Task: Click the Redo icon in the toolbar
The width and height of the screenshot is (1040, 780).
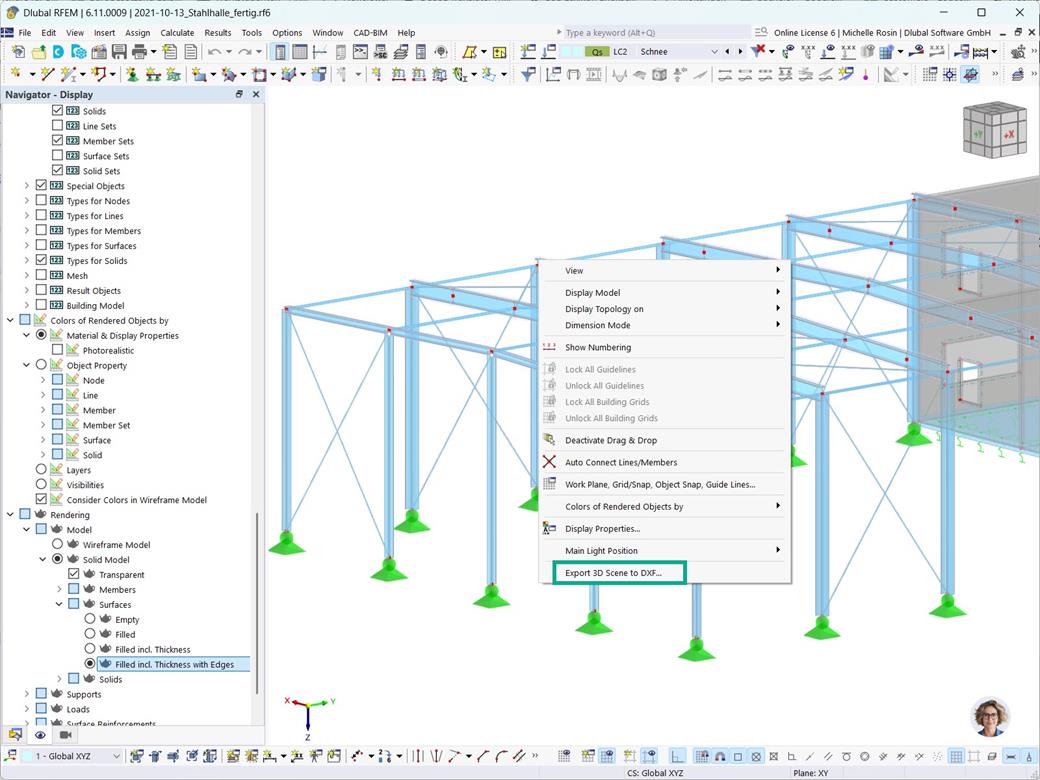Action: pos(243,51)
